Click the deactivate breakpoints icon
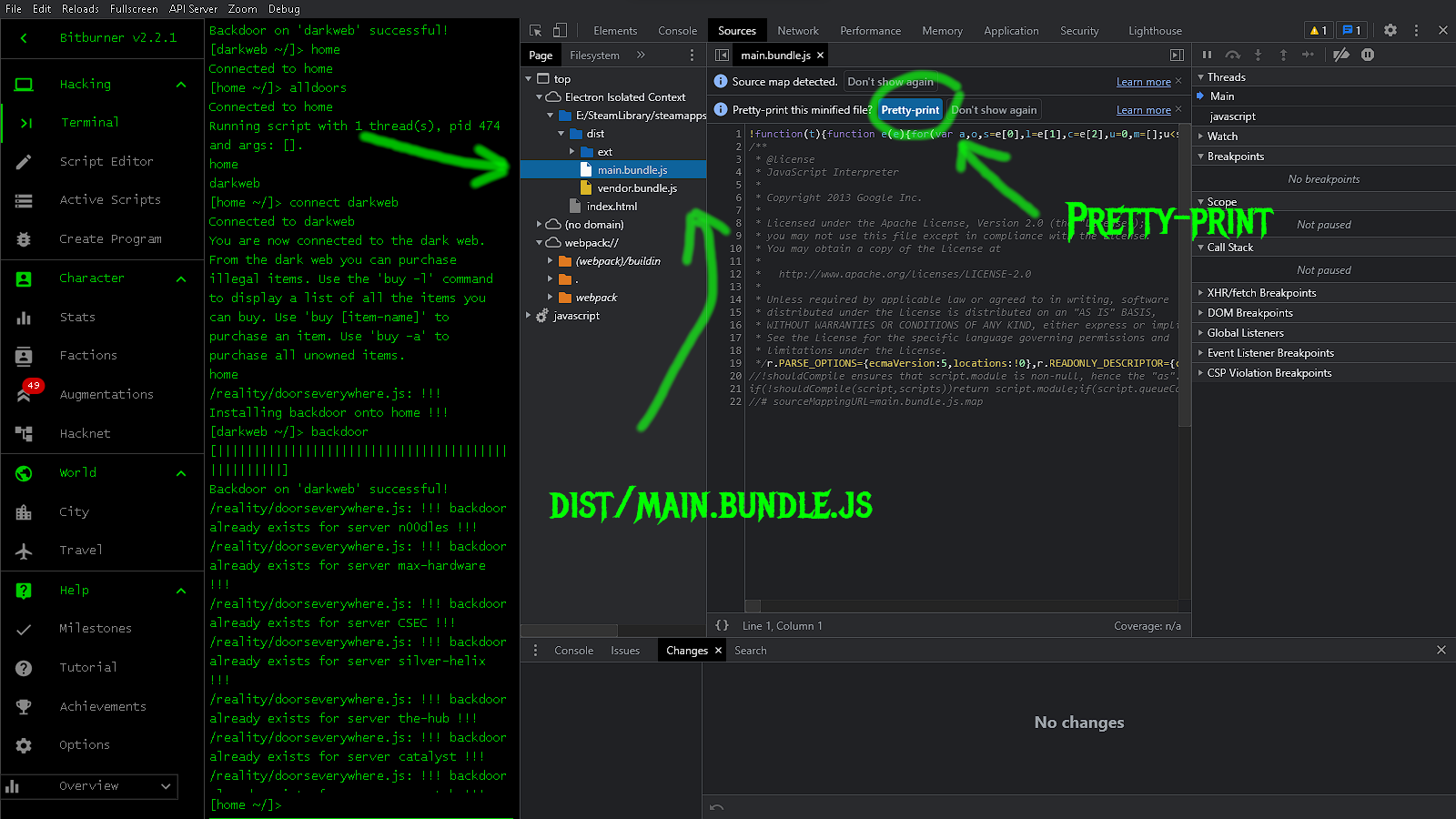The width and height of the screenshot is (1456, 819). [x=1341, y=55]
